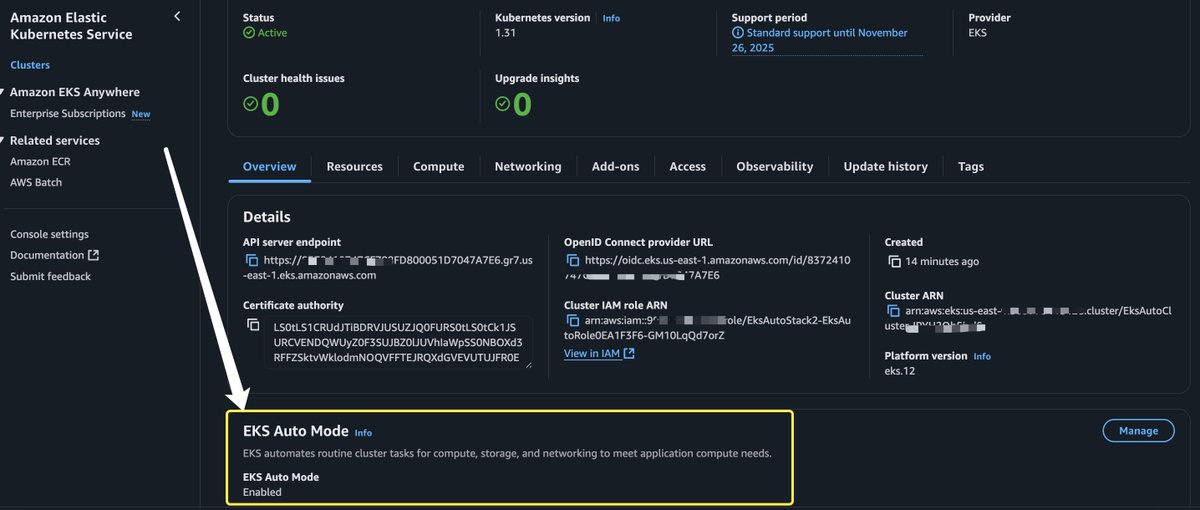Screen dimensions: 1200x510
Task: Switch to the Overview tab
Action: [270, 166]
